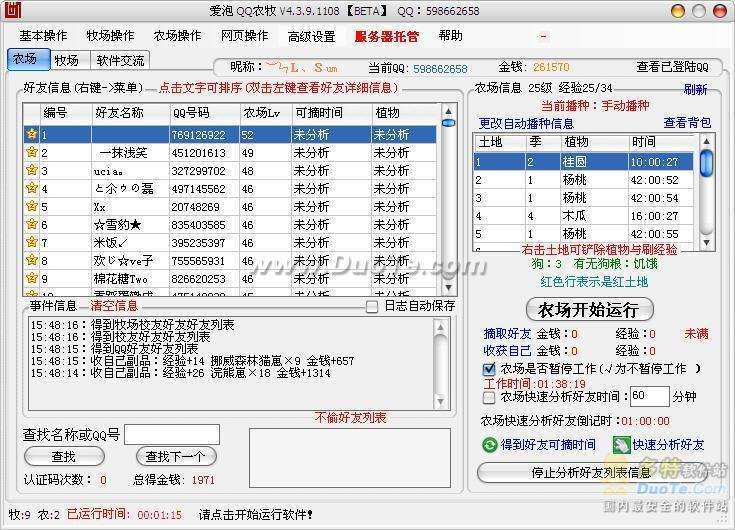Click star icon of friend row 7 米饭
This screenshot has height=530, width=735.
[x=31, y=242]
